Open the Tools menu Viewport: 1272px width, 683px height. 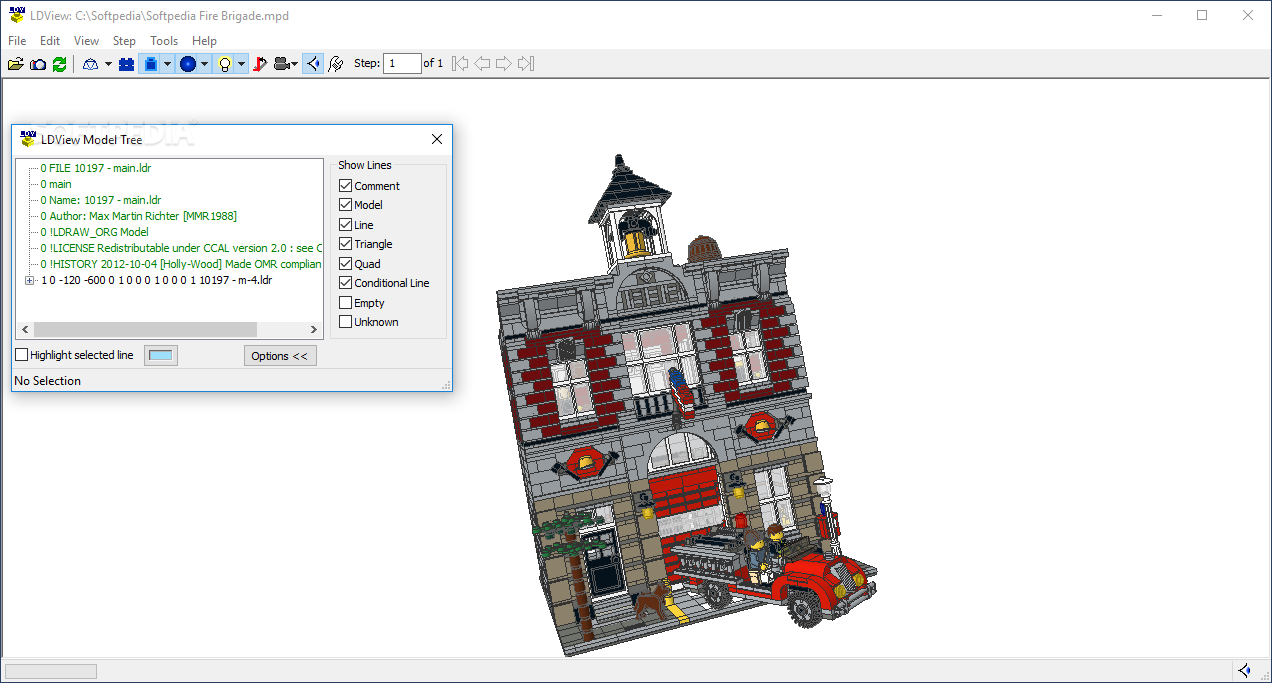click(164, 41)
